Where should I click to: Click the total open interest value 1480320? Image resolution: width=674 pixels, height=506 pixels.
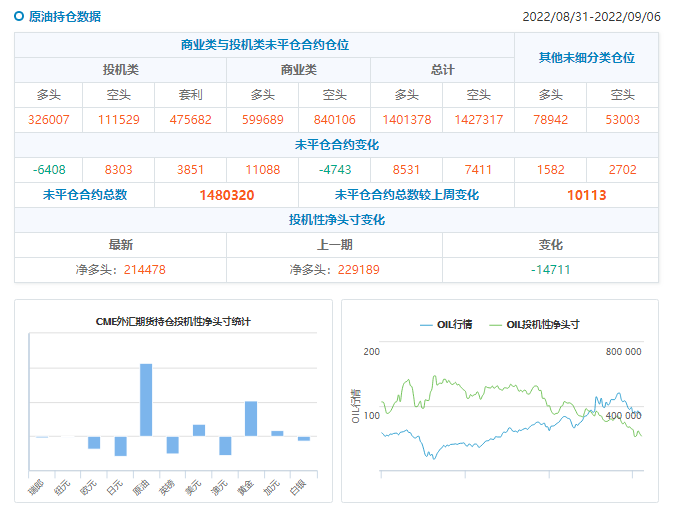pos(227,195)
